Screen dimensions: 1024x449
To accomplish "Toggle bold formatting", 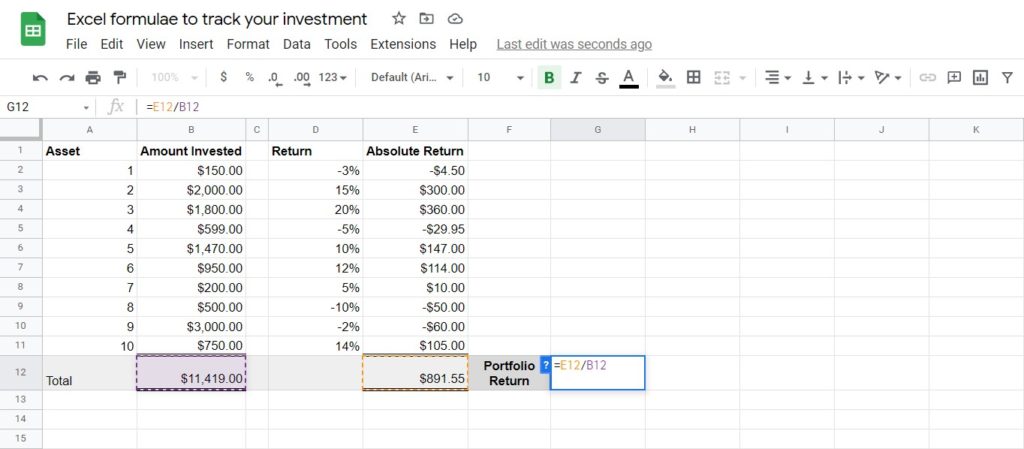I will click(x=548, y=78).
